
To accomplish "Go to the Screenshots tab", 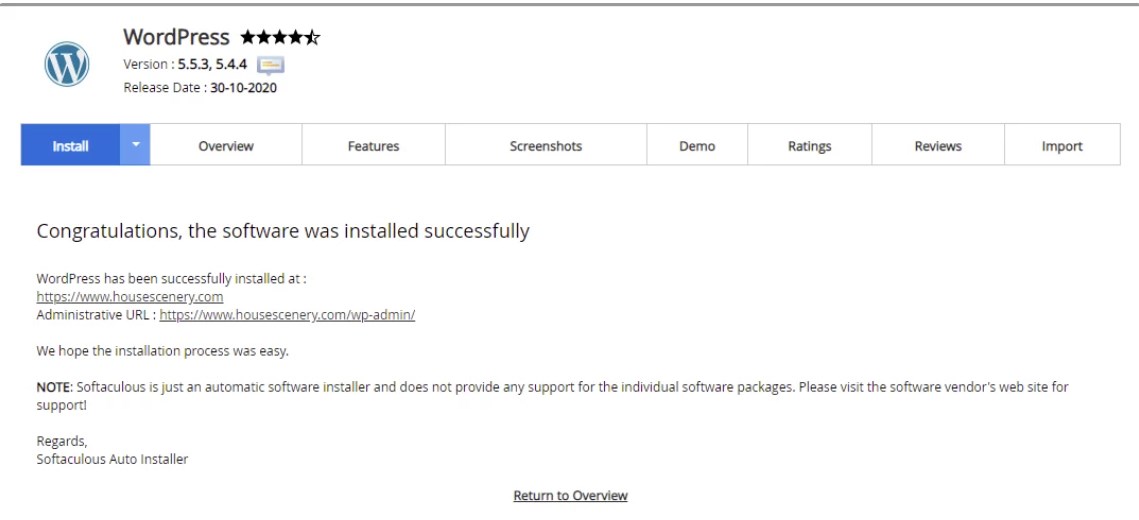I will coord(546,145).
